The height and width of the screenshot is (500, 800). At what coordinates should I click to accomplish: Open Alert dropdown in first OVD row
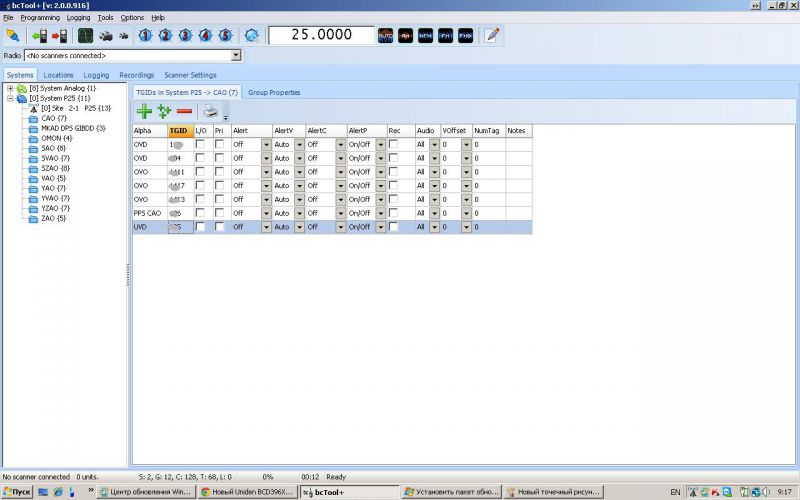tap(266, 145)
